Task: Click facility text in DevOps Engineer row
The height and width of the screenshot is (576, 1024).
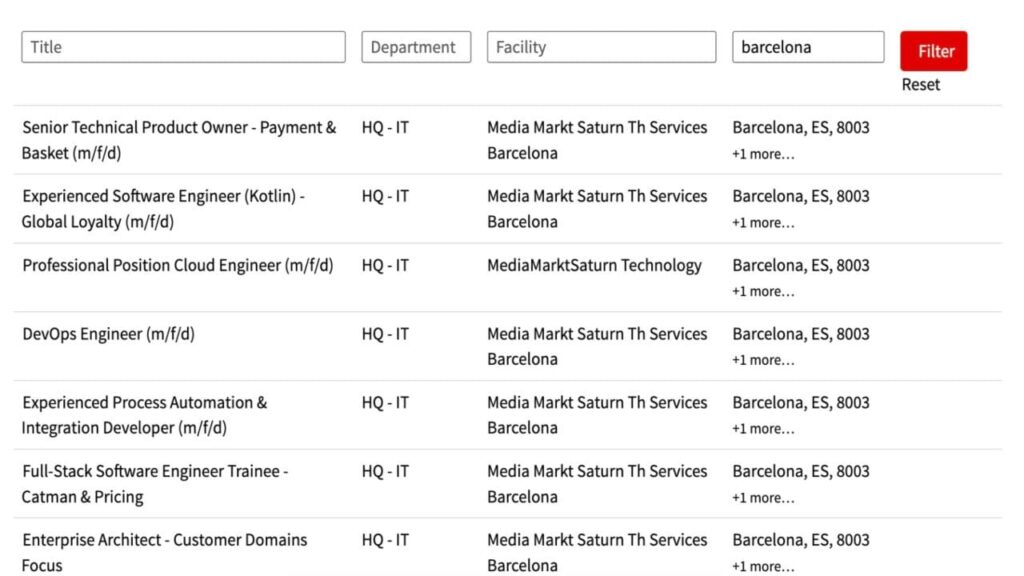Action: click(597, 346)
